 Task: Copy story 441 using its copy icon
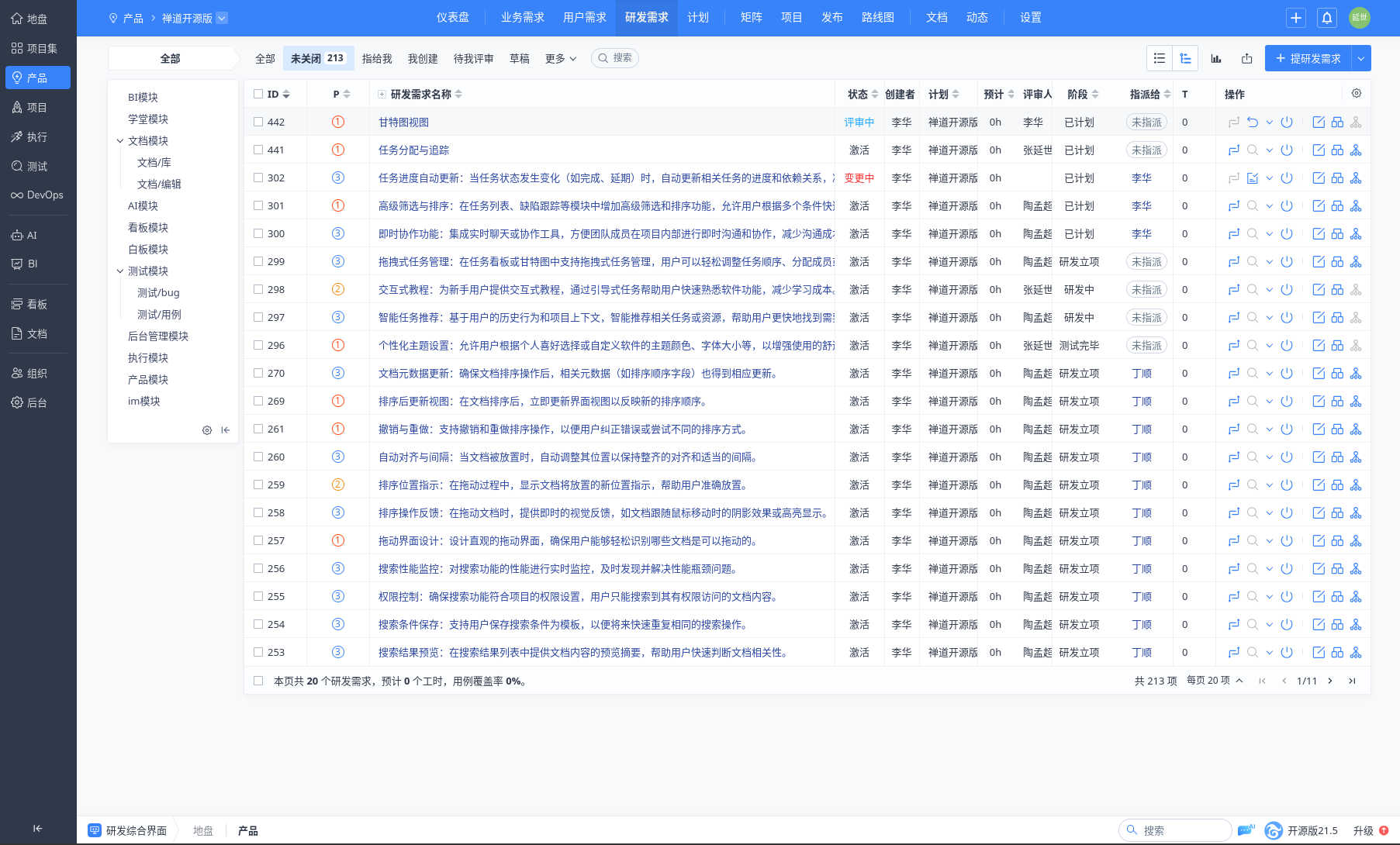point(1337,150)
